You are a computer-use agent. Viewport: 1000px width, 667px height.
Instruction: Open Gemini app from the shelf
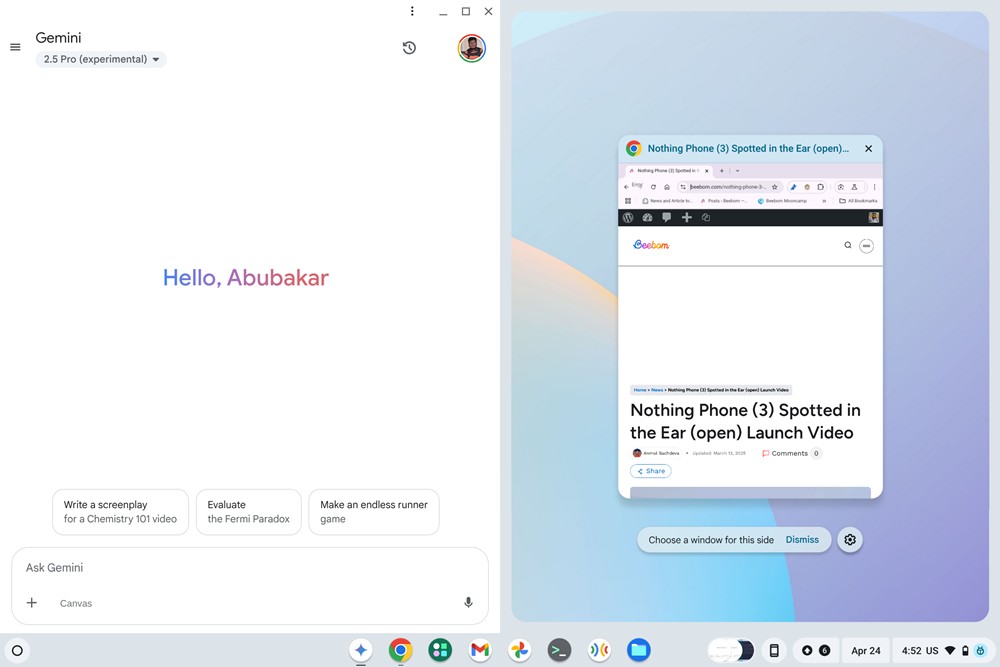click(x=361, y=650)
